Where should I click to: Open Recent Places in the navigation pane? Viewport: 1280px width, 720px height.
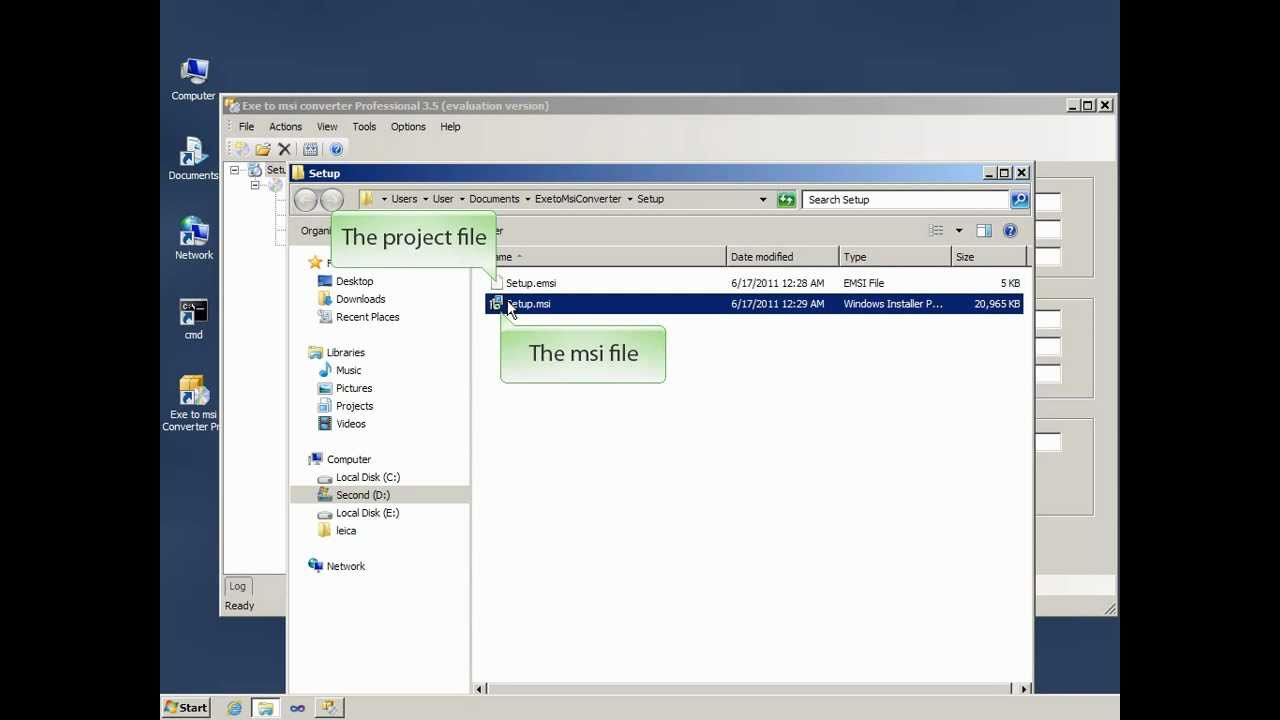point(367,317)
